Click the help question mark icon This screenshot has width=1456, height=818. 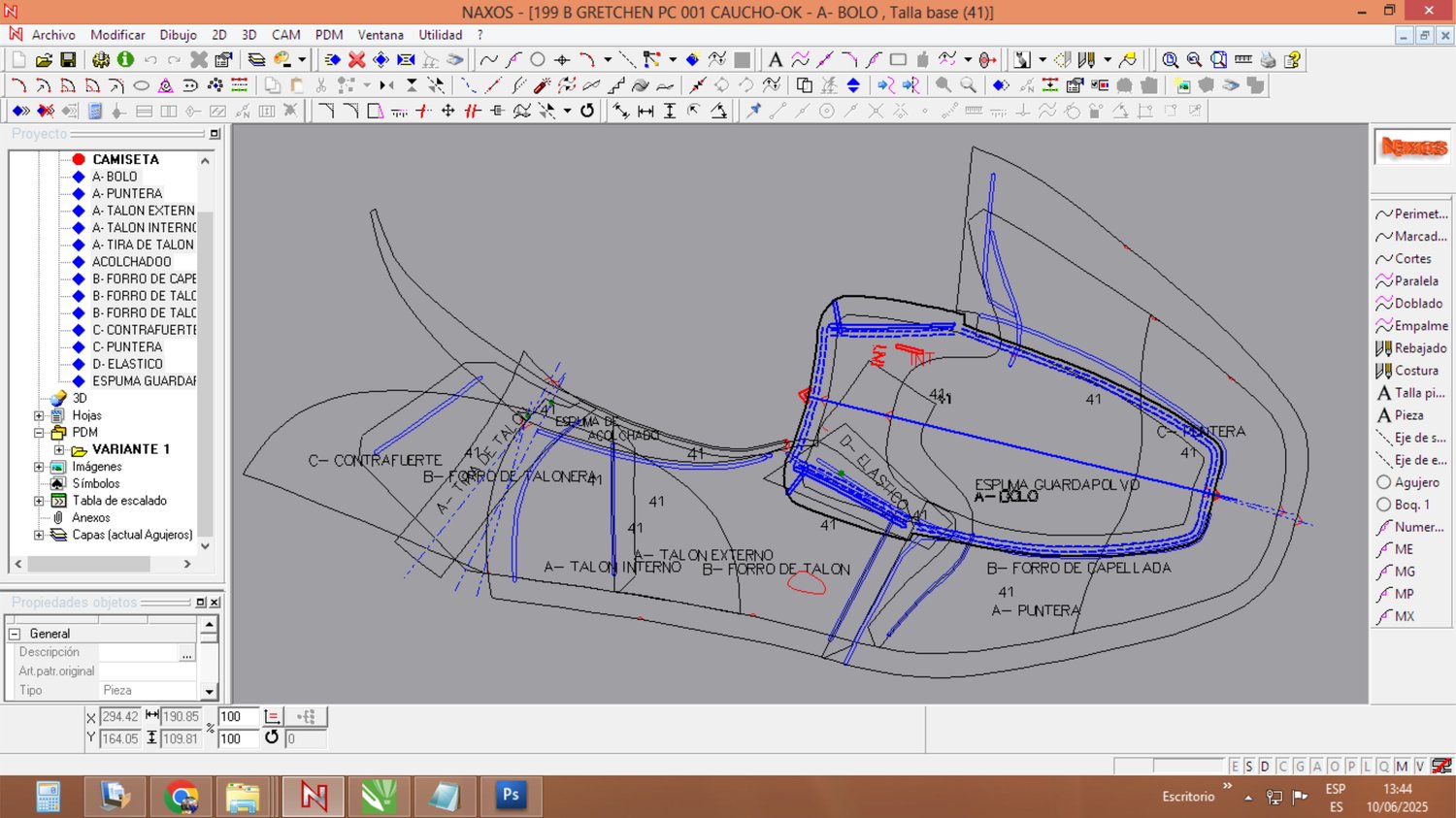point(1292,60)
